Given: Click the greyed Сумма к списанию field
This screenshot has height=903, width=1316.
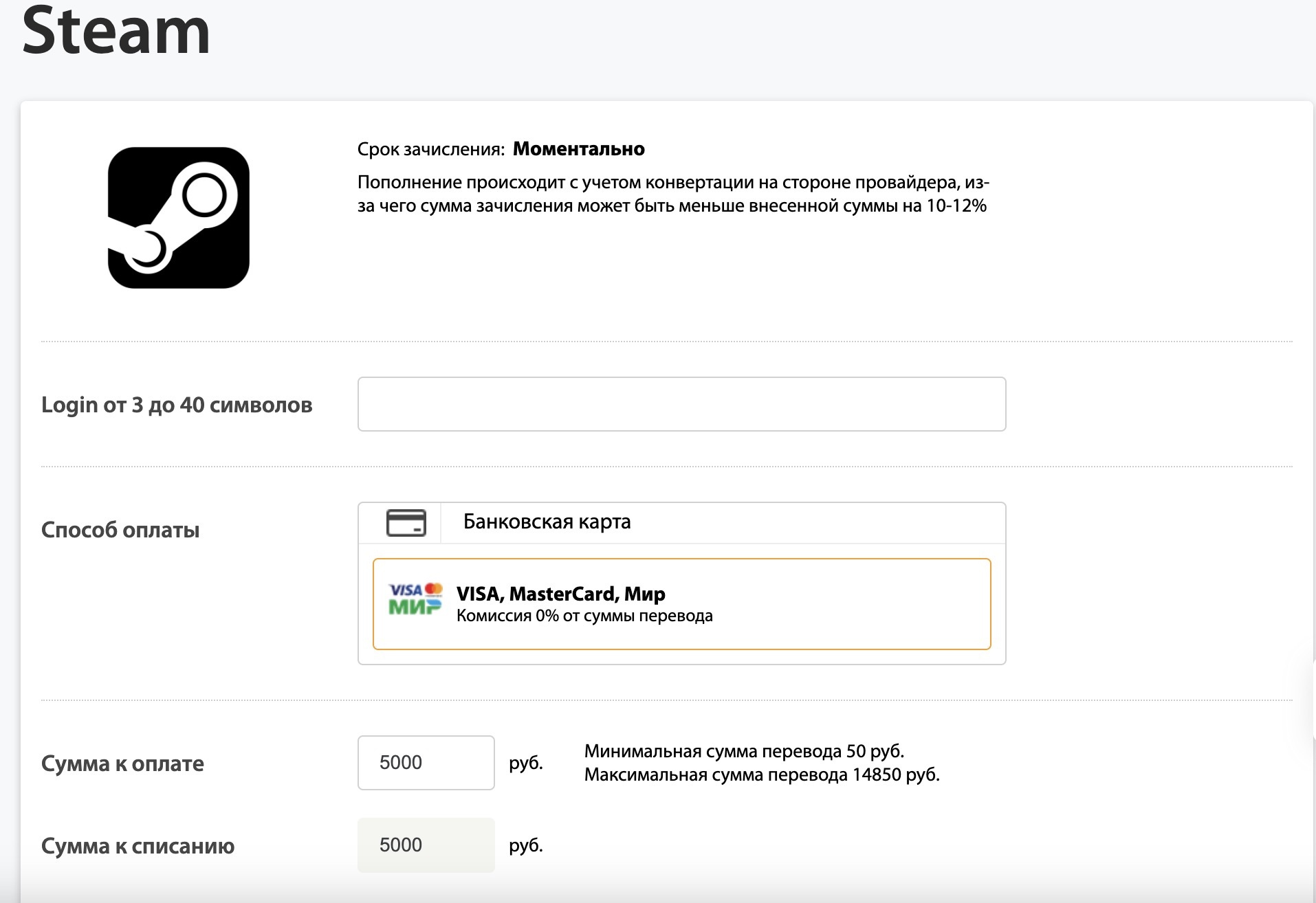Looking at the screenshot, I should [x=426, y=845].
